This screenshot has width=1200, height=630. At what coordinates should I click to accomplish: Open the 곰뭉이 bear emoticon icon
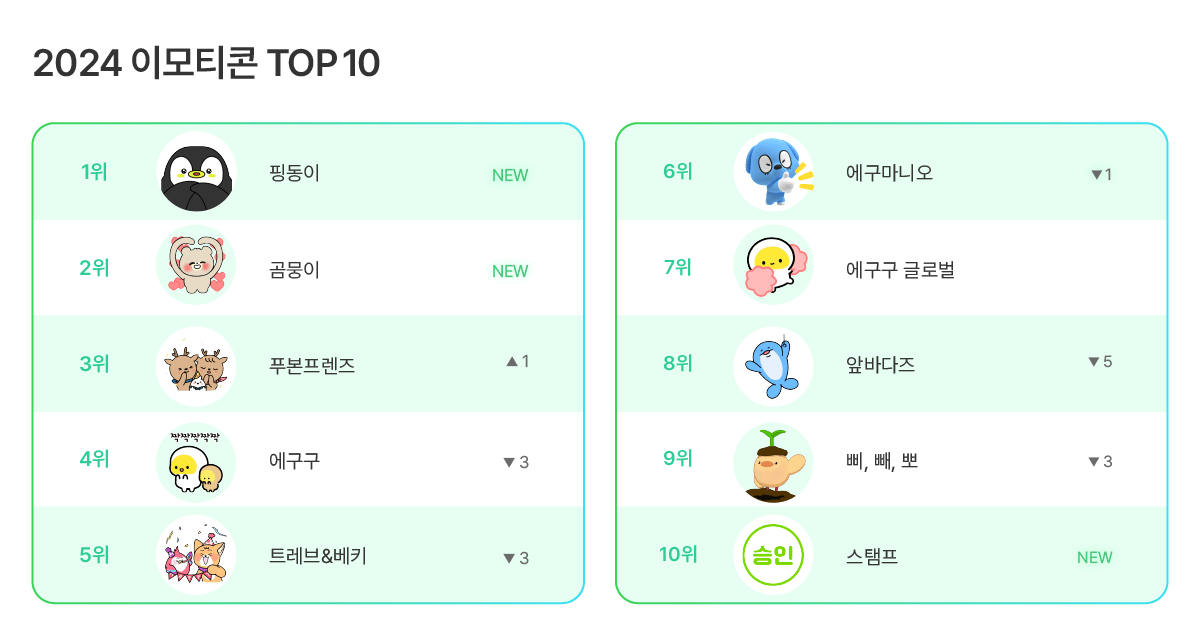coord(196,268)
